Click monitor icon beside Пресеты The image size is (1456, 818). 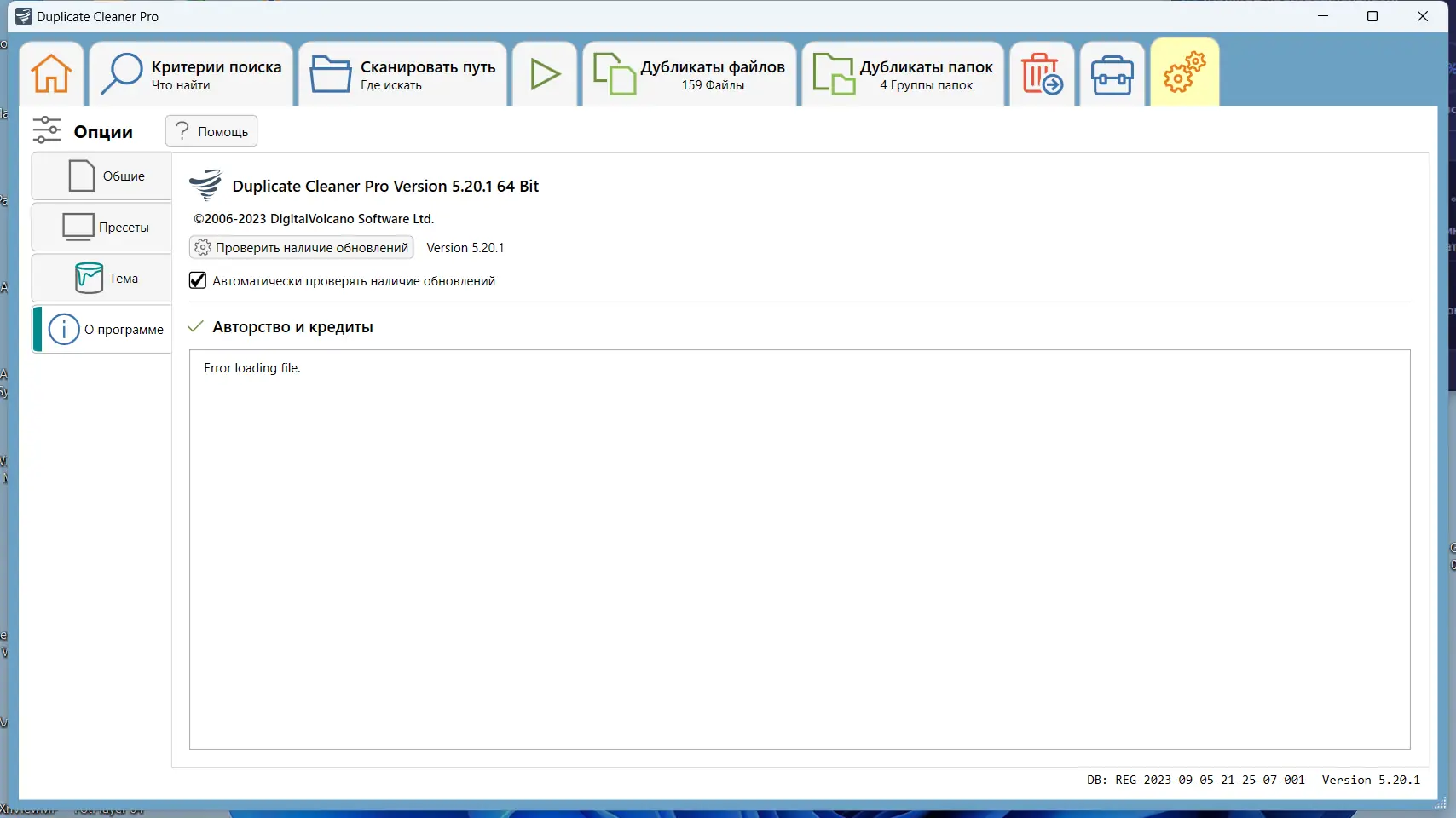point(78,228)
